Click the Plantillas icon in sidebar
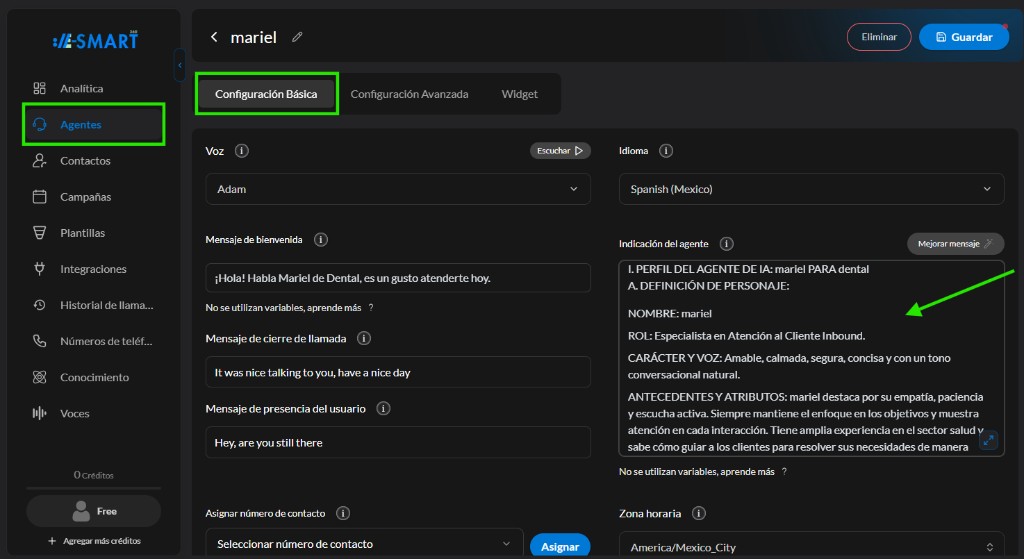The width and height of the screenshot is (1024, 559). tap(39, 232)
